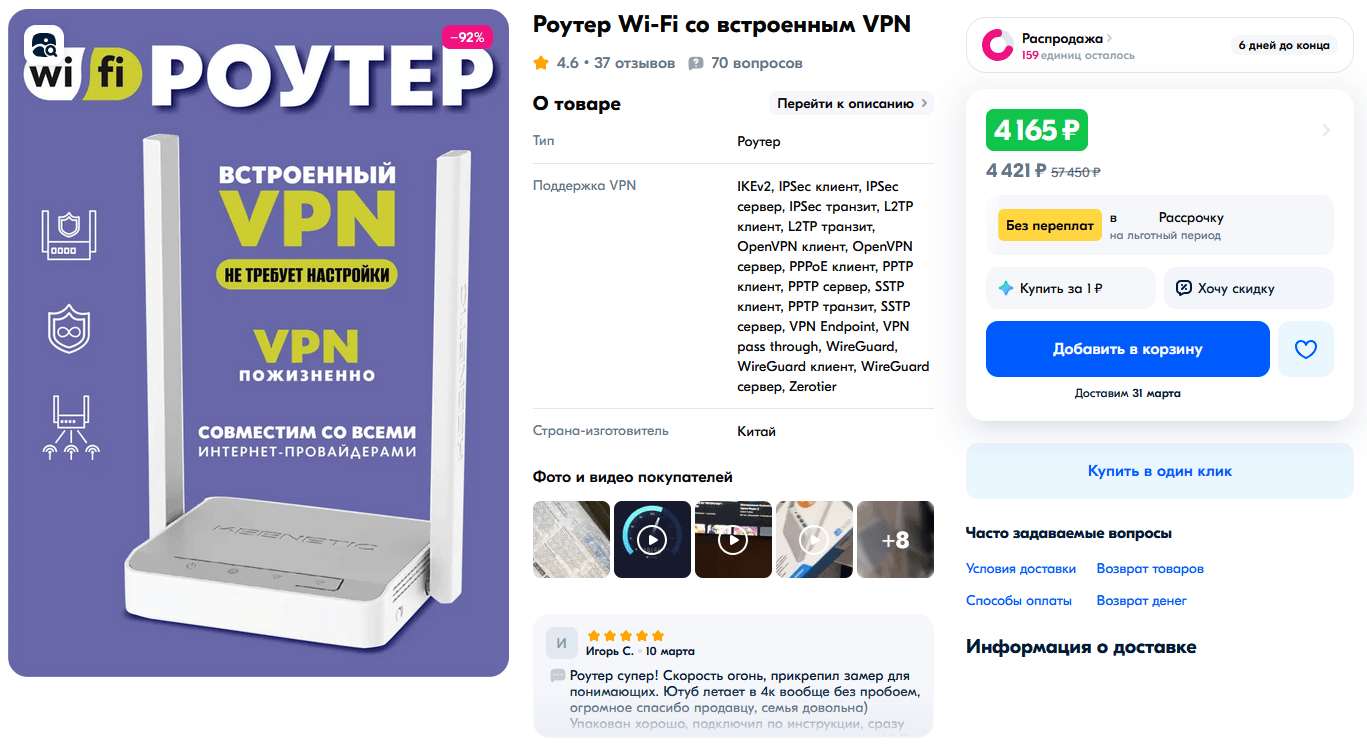This screenshot has height=748, width=1367.
Task: Open Условия доставки link
Action: (1021, 568)
